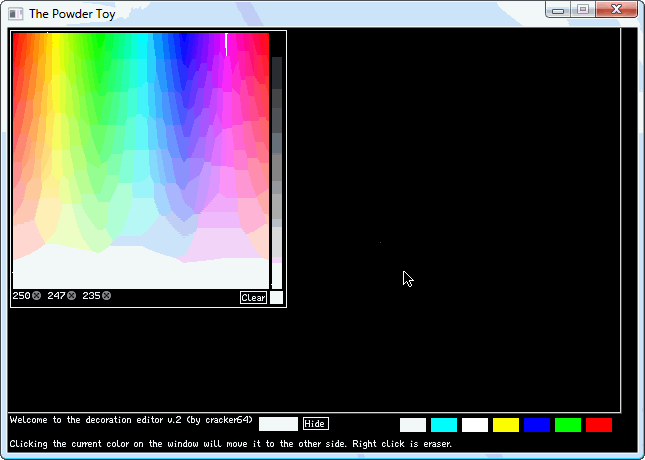Select the red swatch in the bottom palette
This screenshot has height=460, width=645.
[599, 425]
